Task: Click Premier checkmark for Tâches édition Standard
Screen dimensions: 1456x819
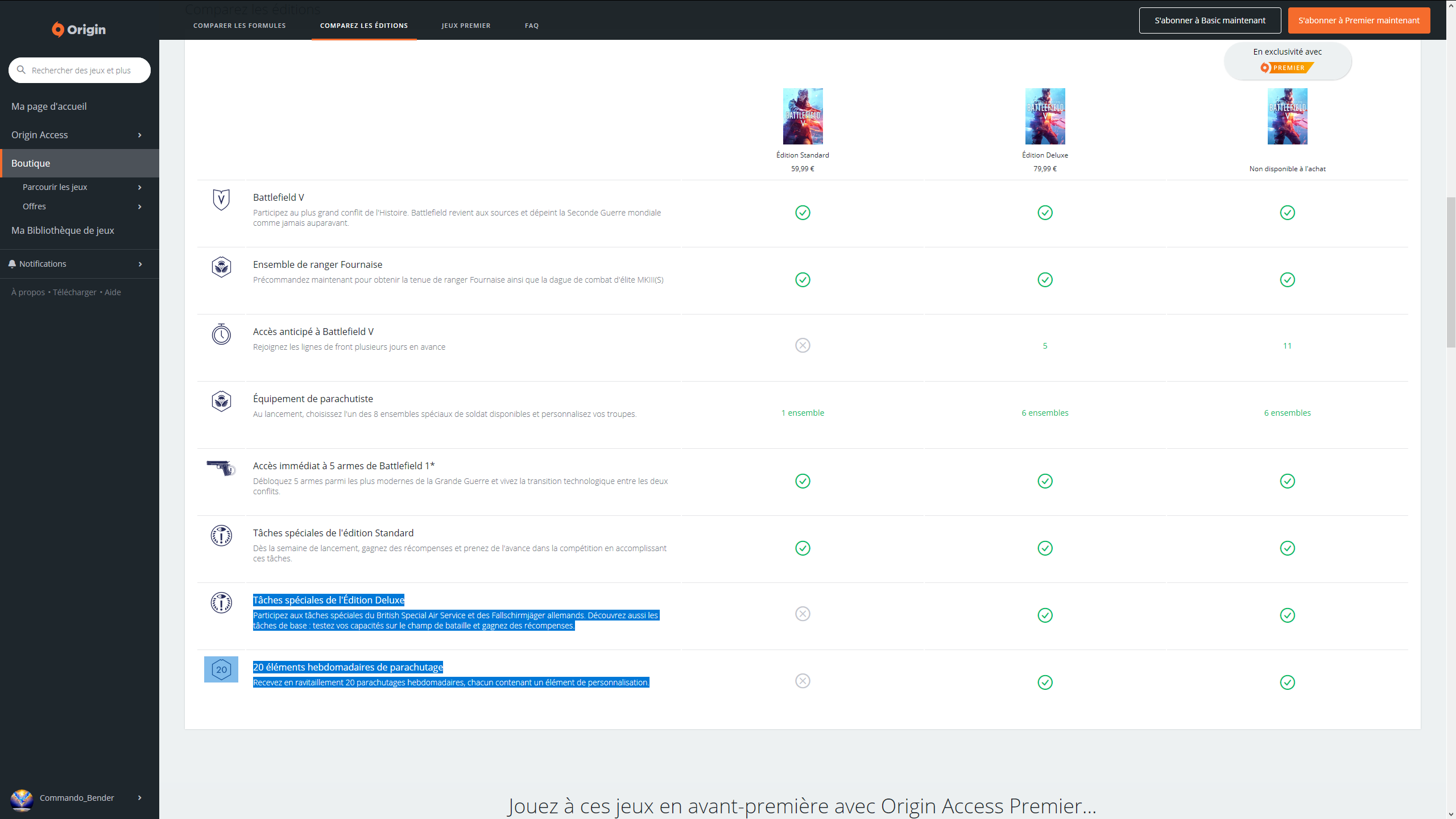Action: [x=1287, y=548]
